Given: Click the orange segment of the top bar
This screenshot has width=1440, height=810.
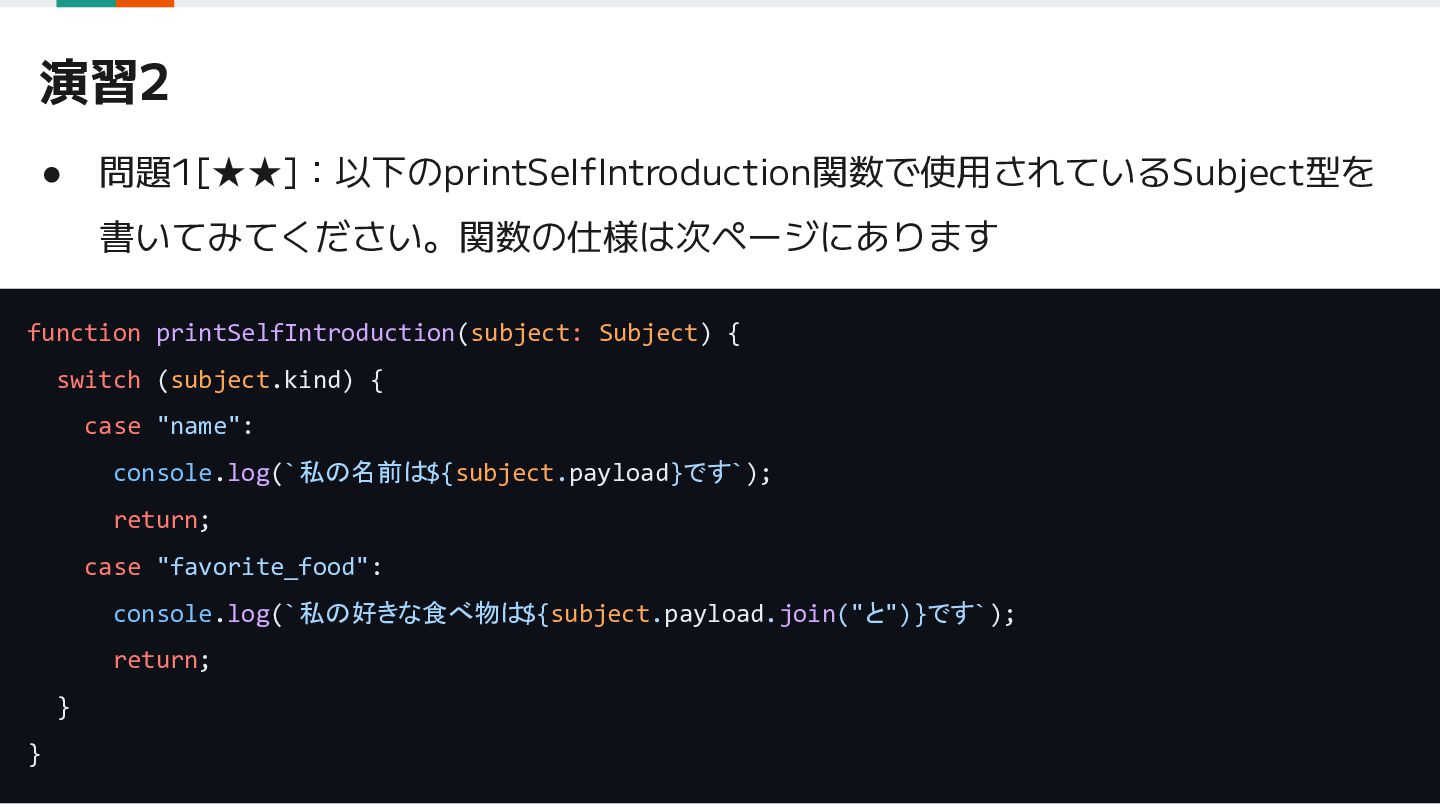Looking at the screenshot, I should point(145,3).
